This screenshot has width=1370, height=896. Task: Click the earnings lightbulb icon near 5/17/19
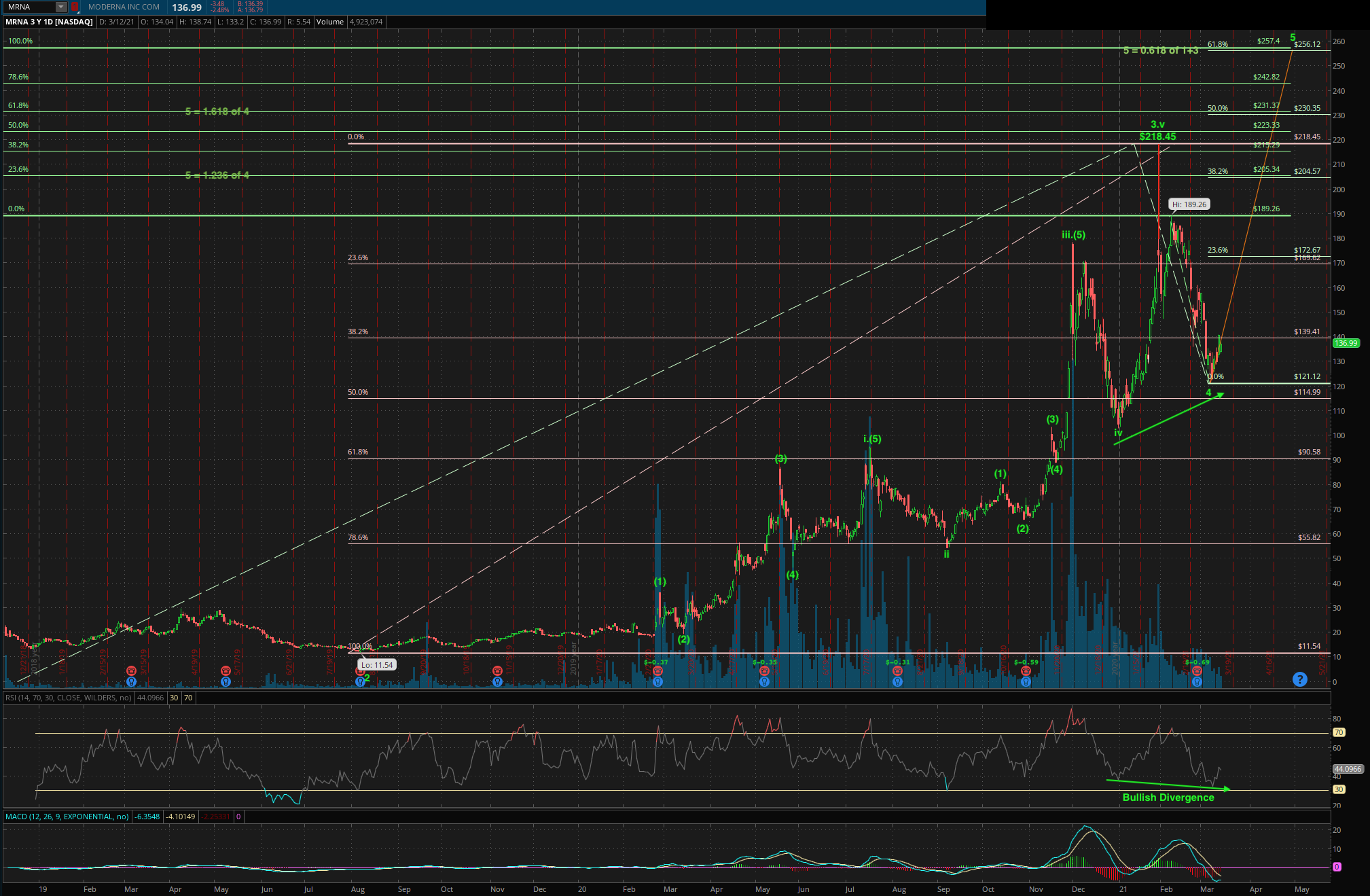[226, 681]
